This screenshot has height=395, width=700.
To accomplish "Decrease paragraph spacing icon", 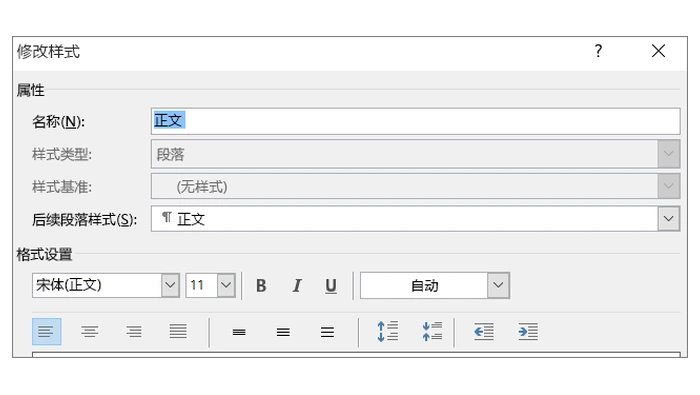I will click(432, 332).
